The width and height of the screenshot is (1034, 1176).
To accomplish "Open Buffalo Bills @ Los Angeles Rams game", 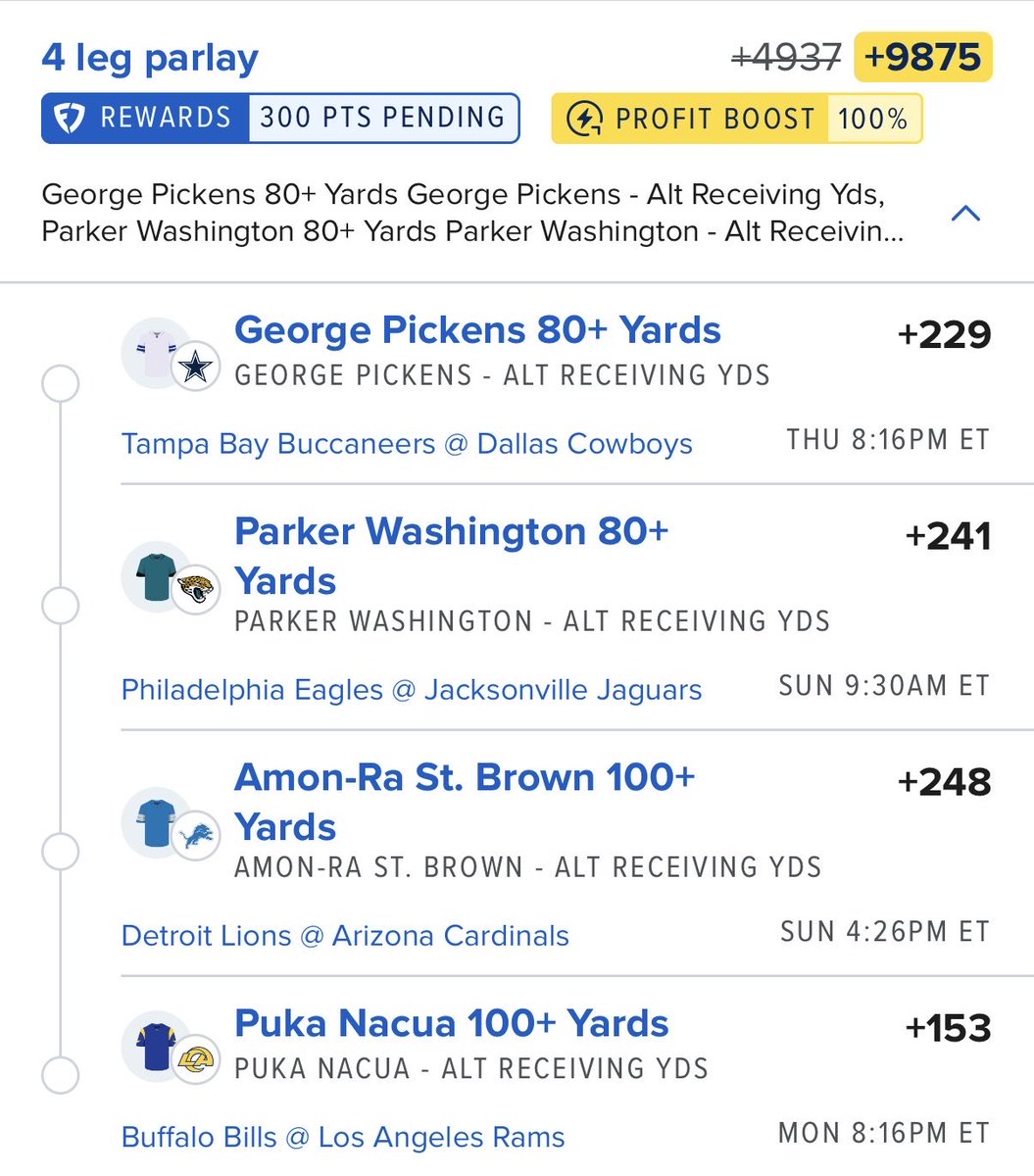I will (343, 1138).
